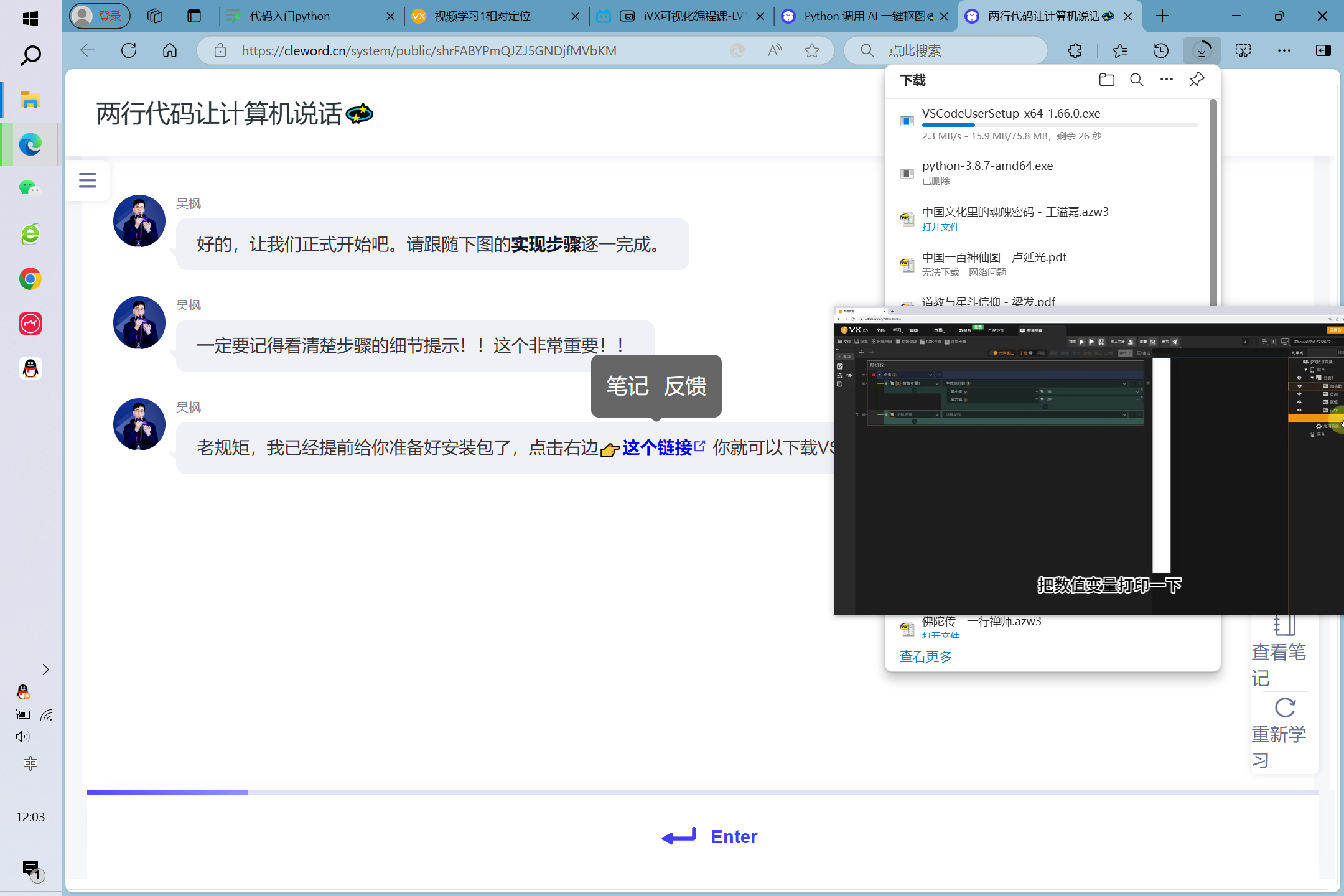Open browser settings and more menu
Screen dimensions: 1344x896
pyautogui.click(x=1284, y=50)
